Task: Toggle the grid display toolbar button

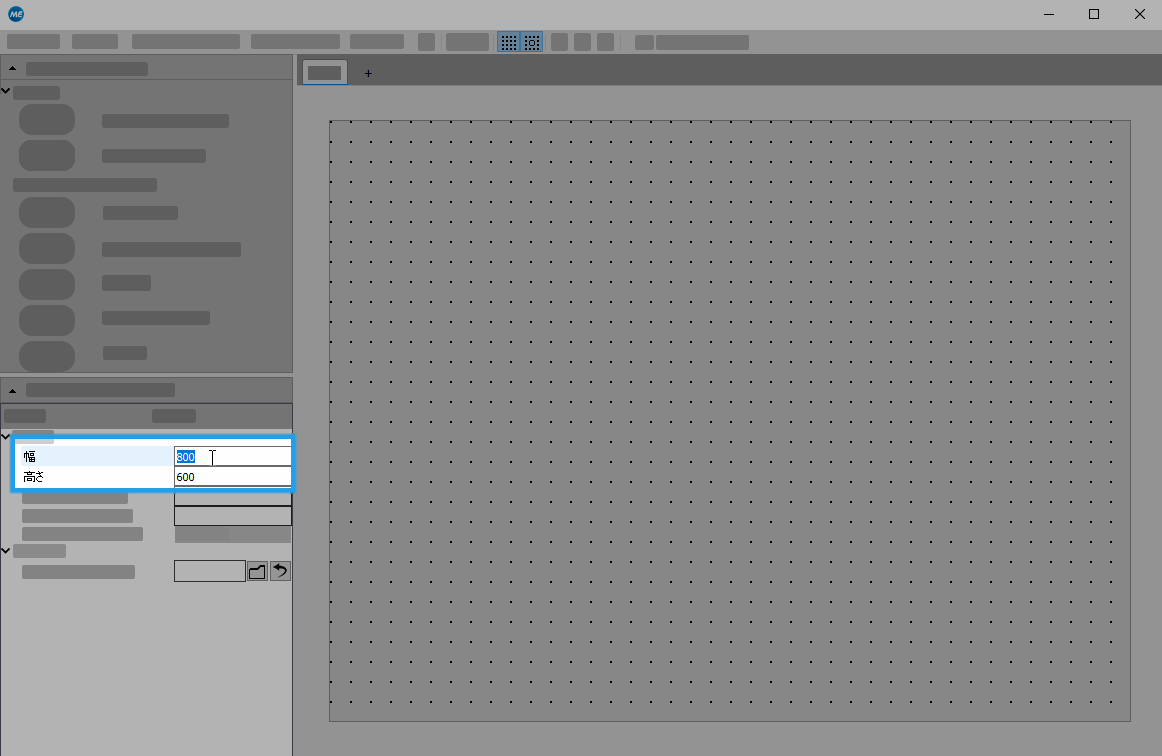Action: coord(509,42)
